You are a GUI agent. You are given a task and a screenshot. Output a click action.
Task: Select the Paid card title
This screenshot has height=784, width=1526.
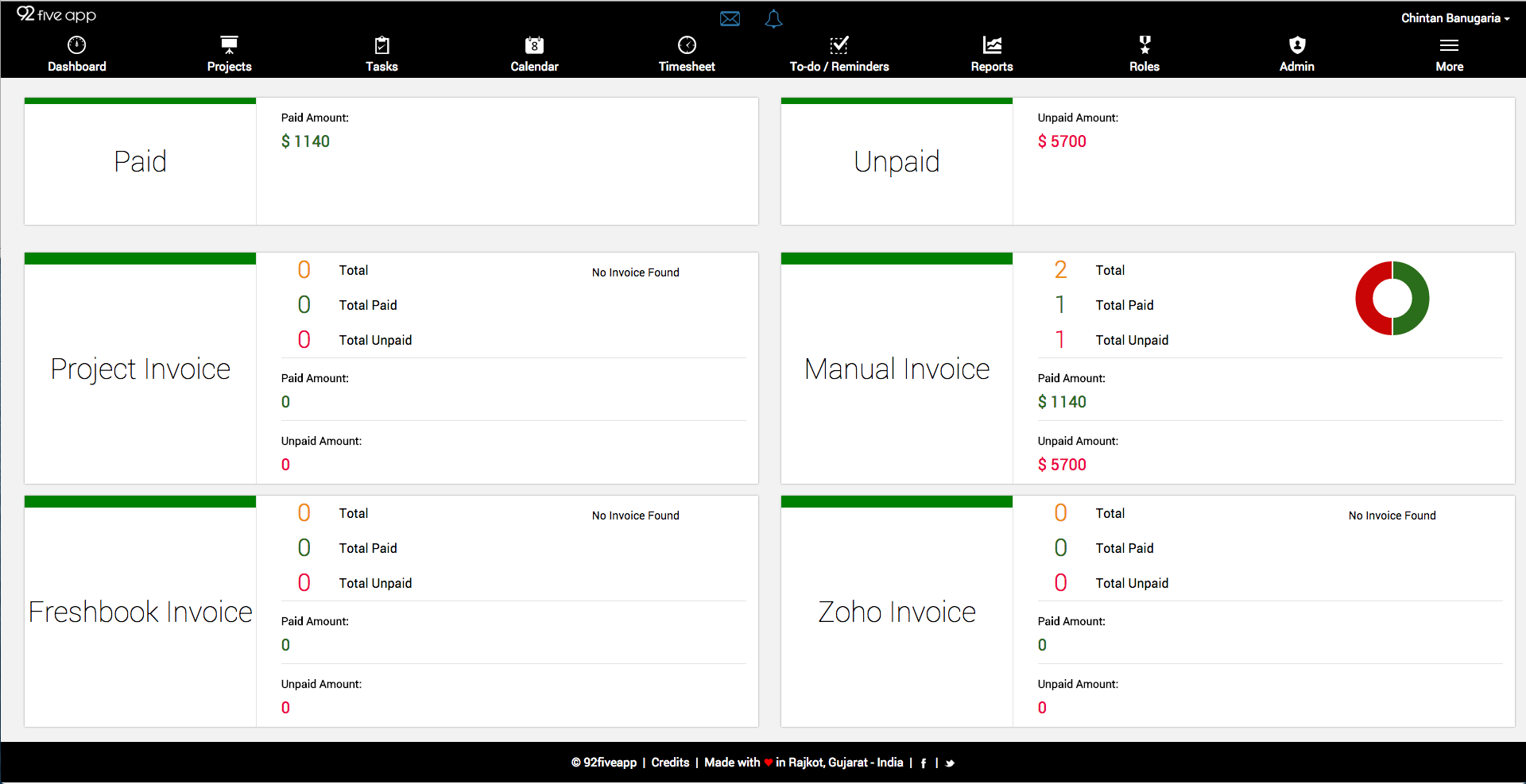pyautogui.click(x=140, y=161)
